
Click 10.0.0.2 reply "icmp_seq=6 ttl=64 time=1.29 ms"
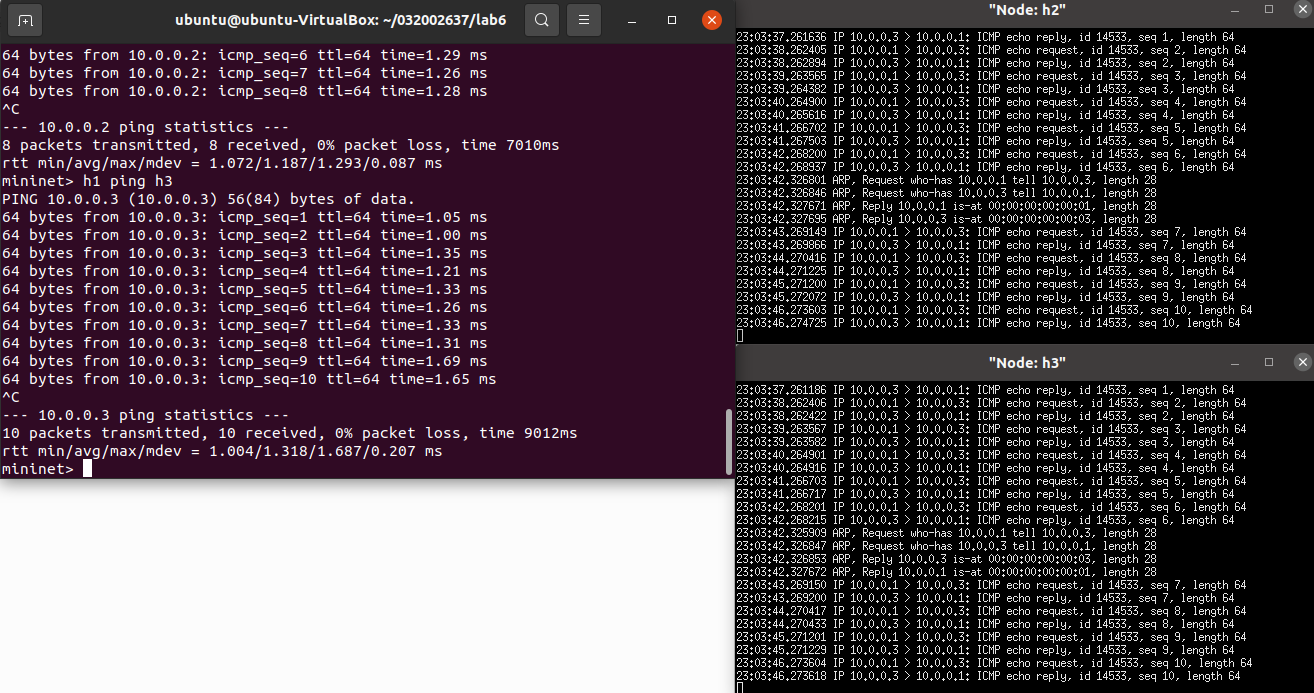click(x=244, y=55)
